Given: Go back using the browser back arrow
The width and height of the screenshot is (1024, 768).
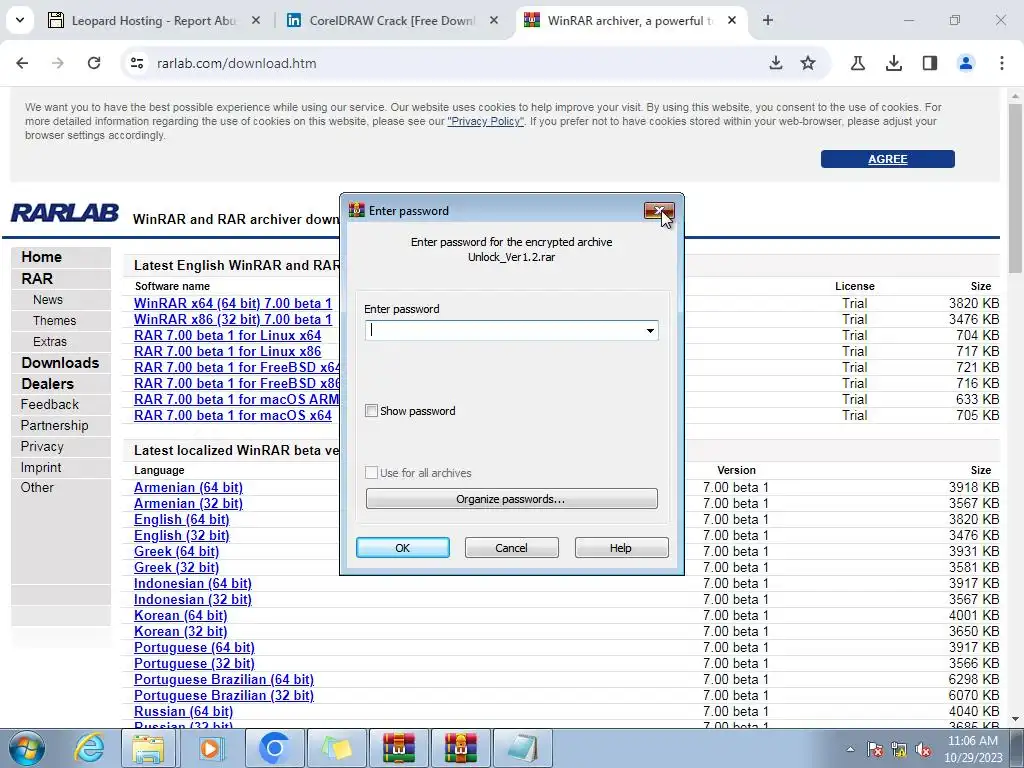Looking at the screenshot, I should (22, 63).
